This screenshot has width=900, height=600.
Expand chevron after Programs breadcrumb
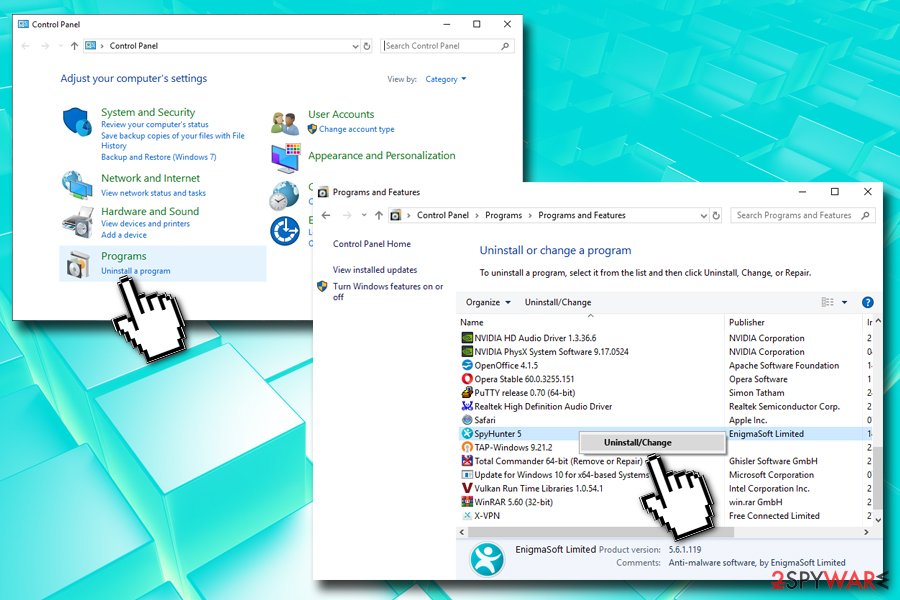[529, 215]
